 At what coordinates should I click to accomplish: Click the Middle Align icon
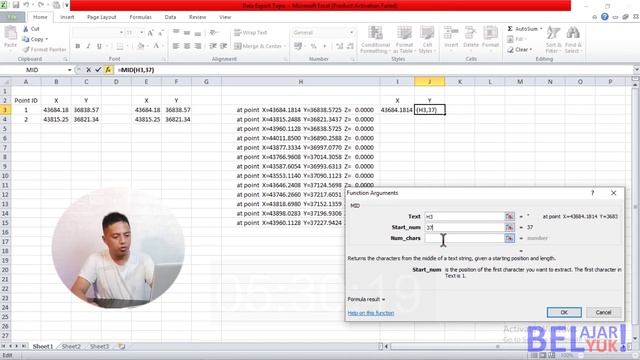[187, 33]
